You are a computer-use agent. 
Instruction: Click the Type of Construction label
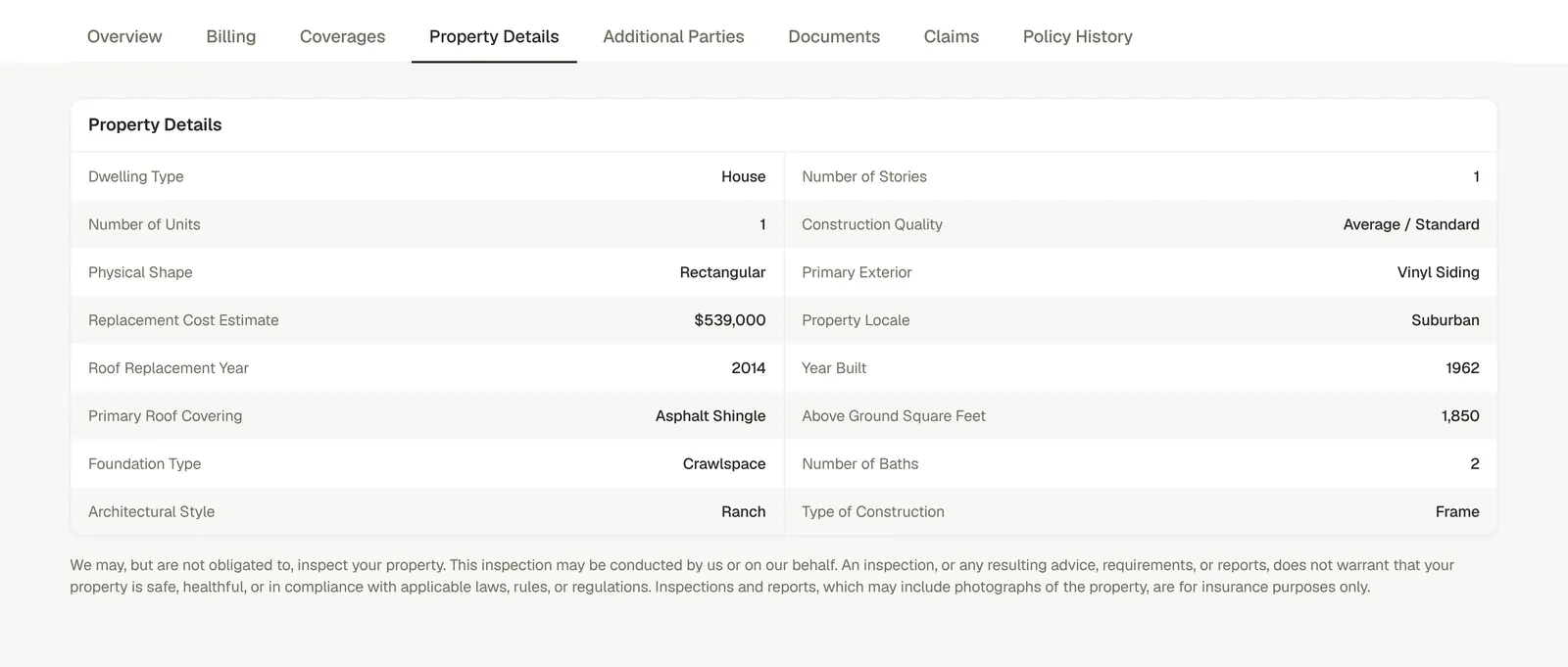point(873,512)
